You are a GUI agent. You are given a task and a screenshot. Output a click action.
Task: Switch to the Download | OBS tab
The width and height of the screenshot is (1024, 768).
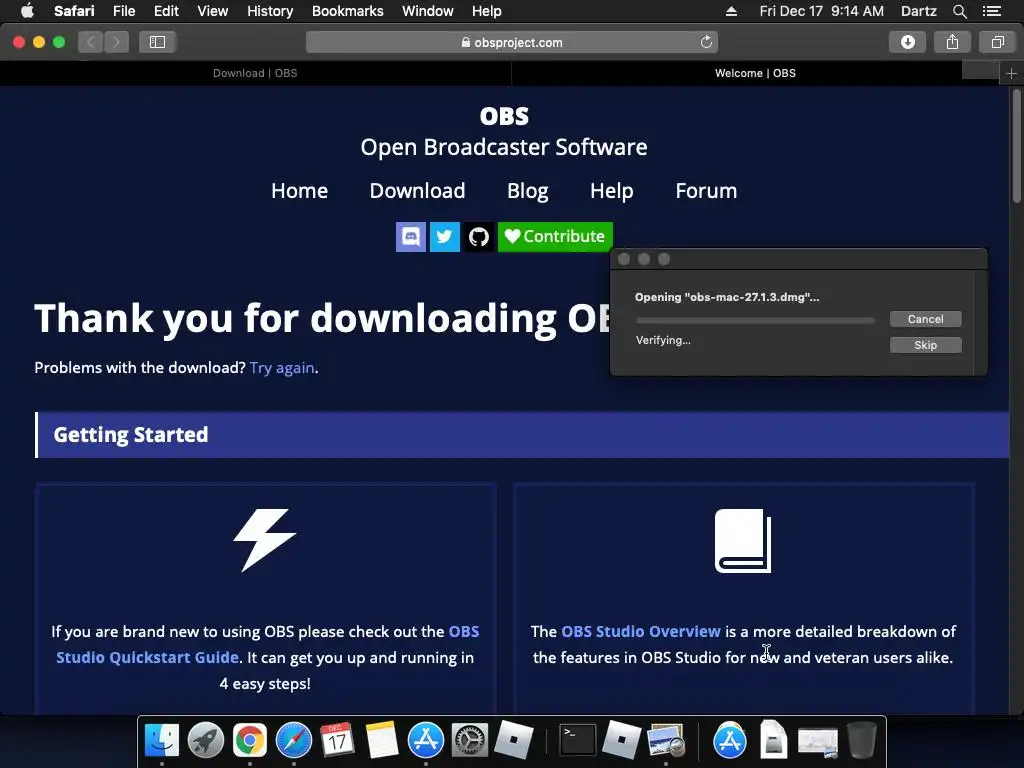pos(255,73)
